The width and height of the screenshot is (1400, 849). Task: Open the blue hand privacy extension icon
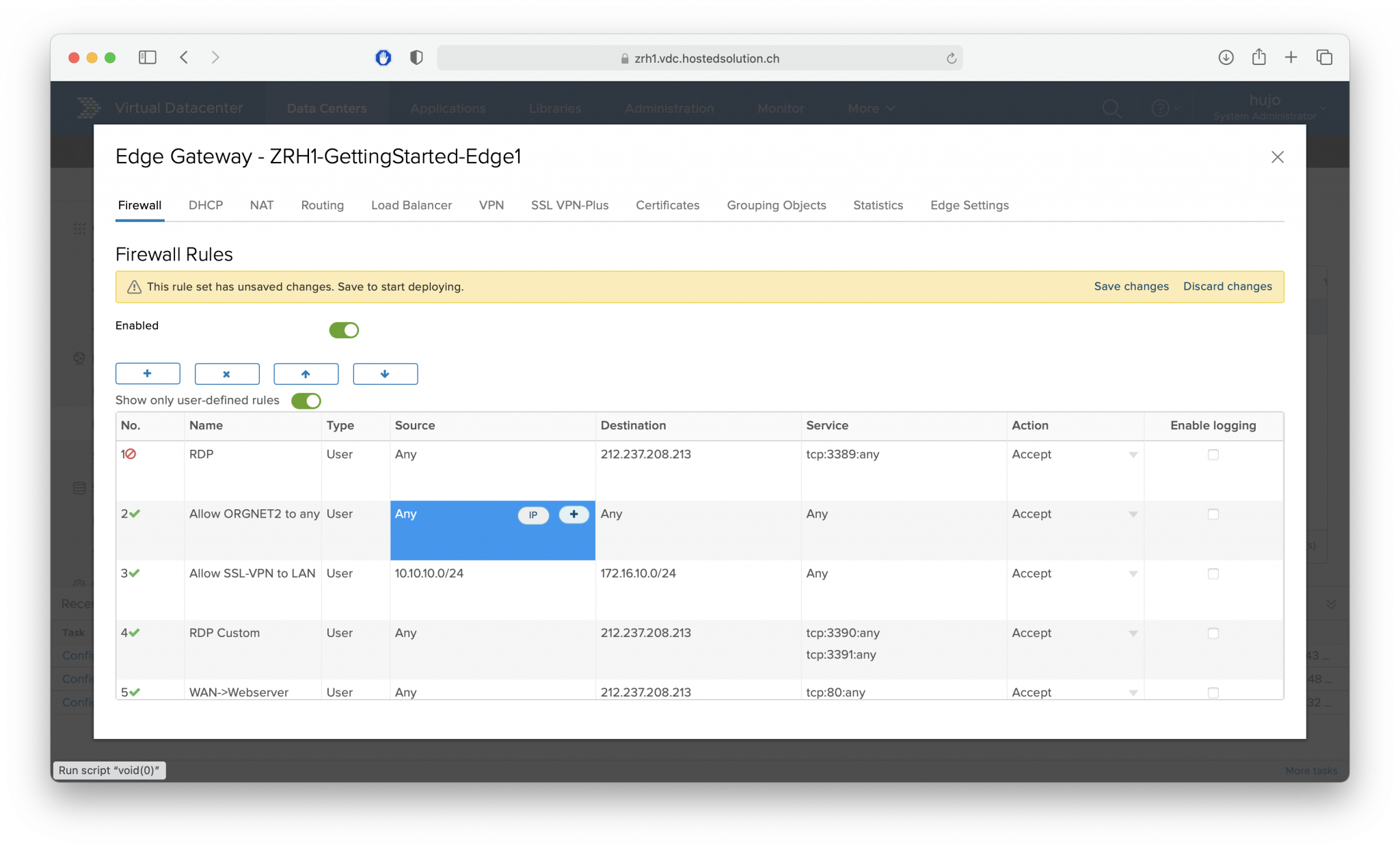(383, 58)
